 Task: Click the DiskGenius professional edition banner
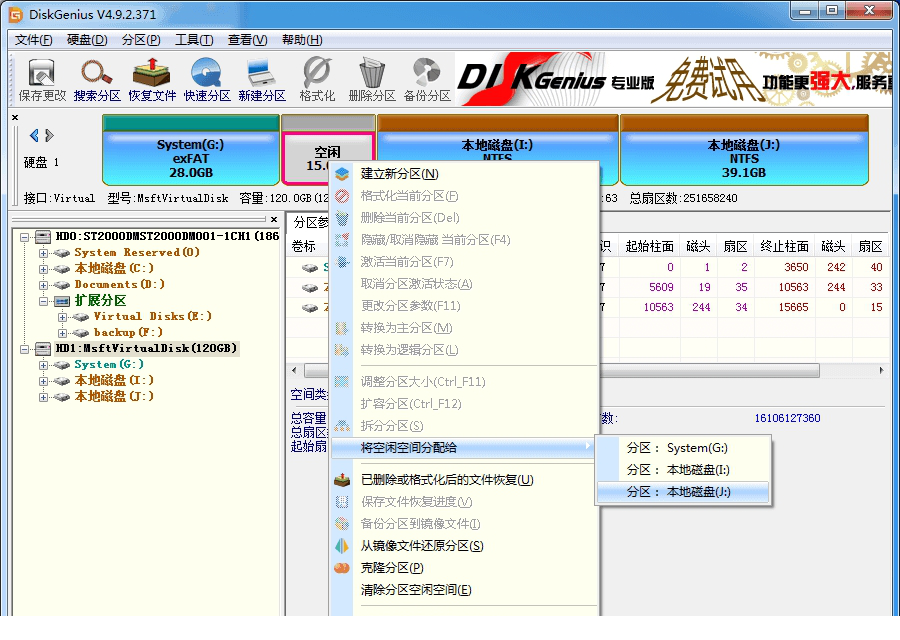(x=673, y=79)
